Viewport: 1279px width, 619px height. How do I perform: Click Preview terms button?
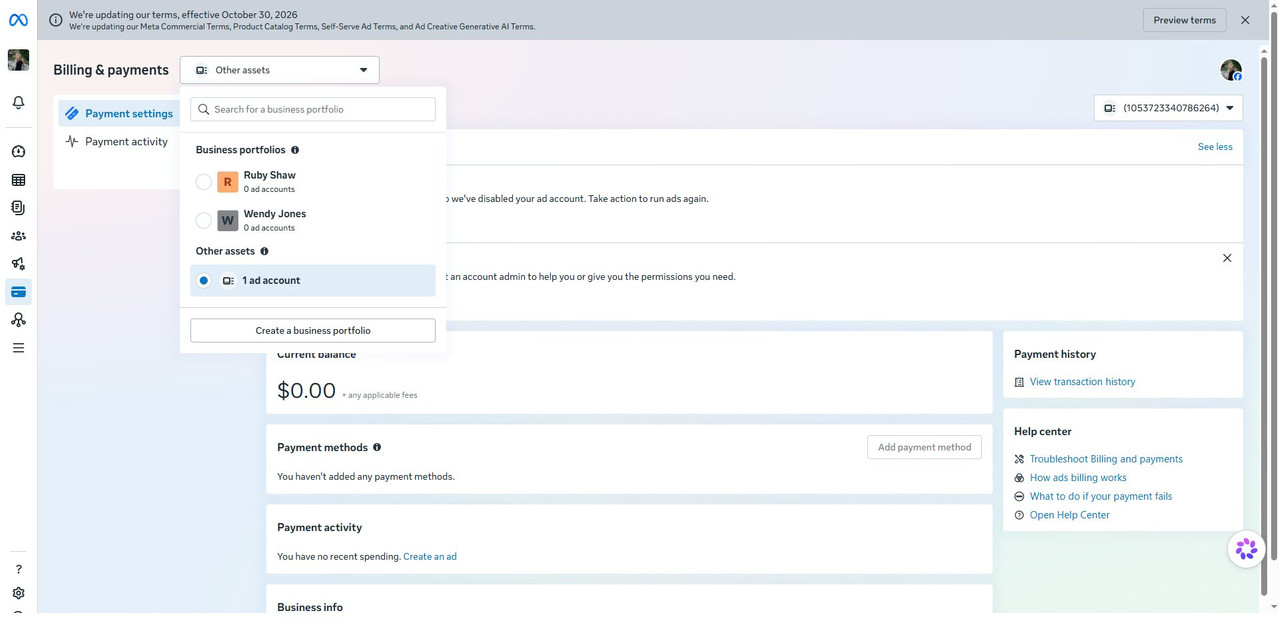click(1184, 20)
